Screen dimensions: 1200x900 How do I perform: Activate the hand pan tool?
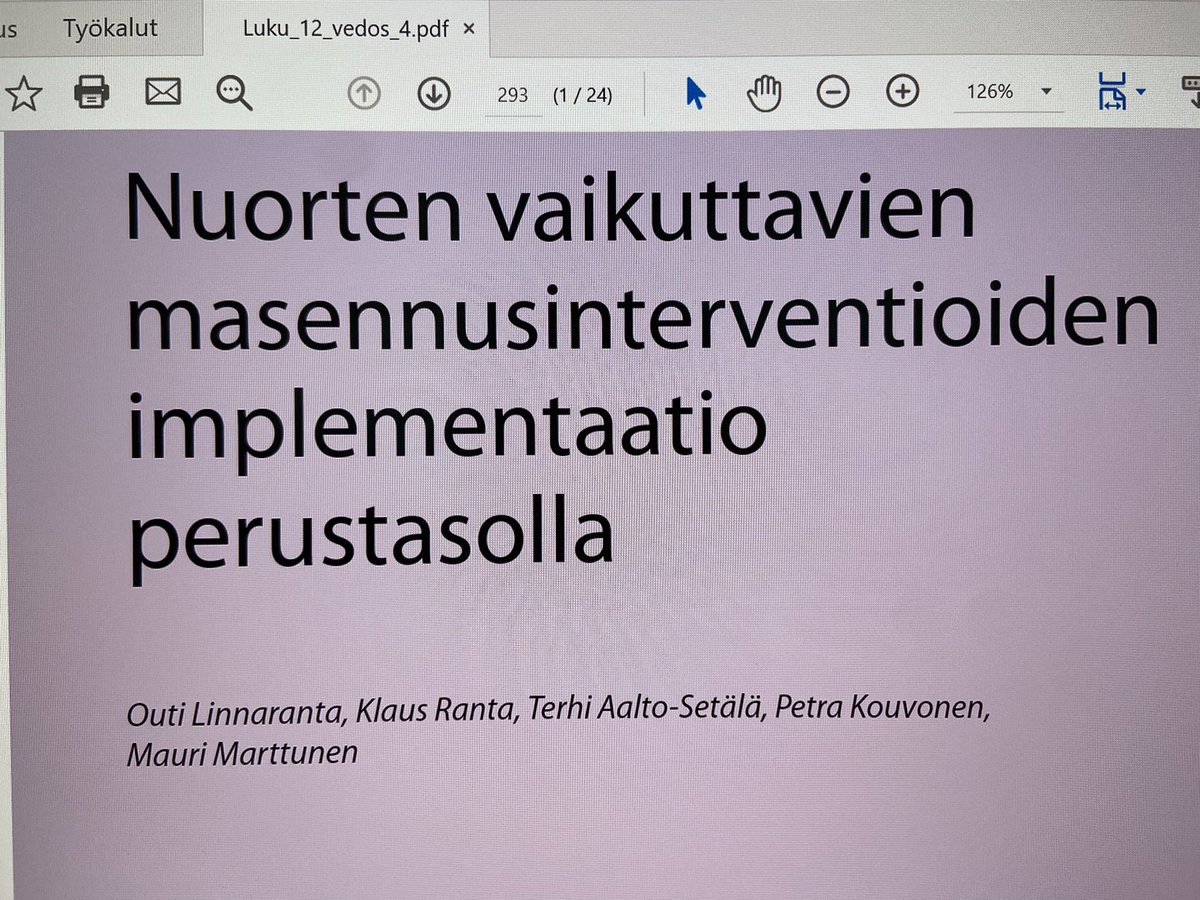pos(764,93)
